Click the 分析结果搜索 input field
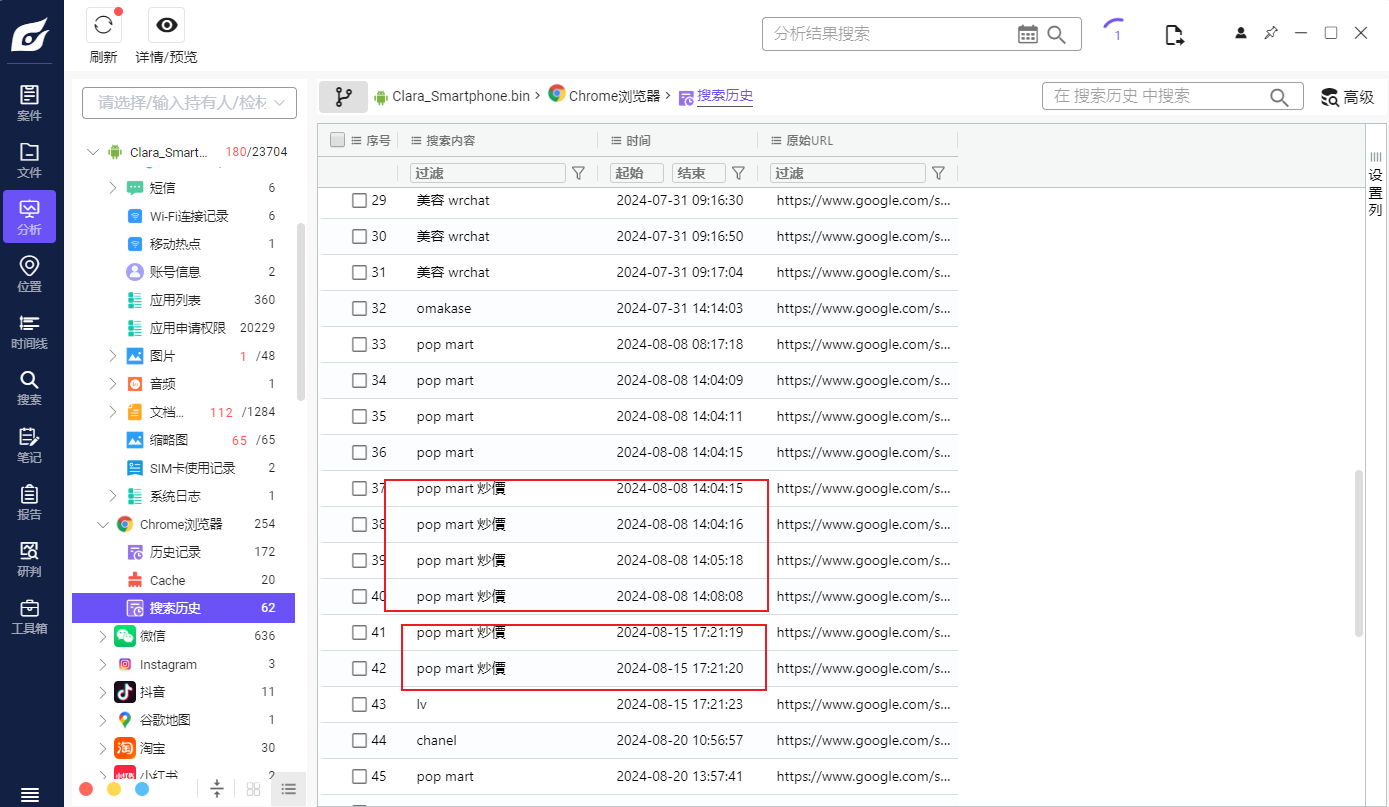This screenshot has height=807, width=1389. tap(890, 34)
